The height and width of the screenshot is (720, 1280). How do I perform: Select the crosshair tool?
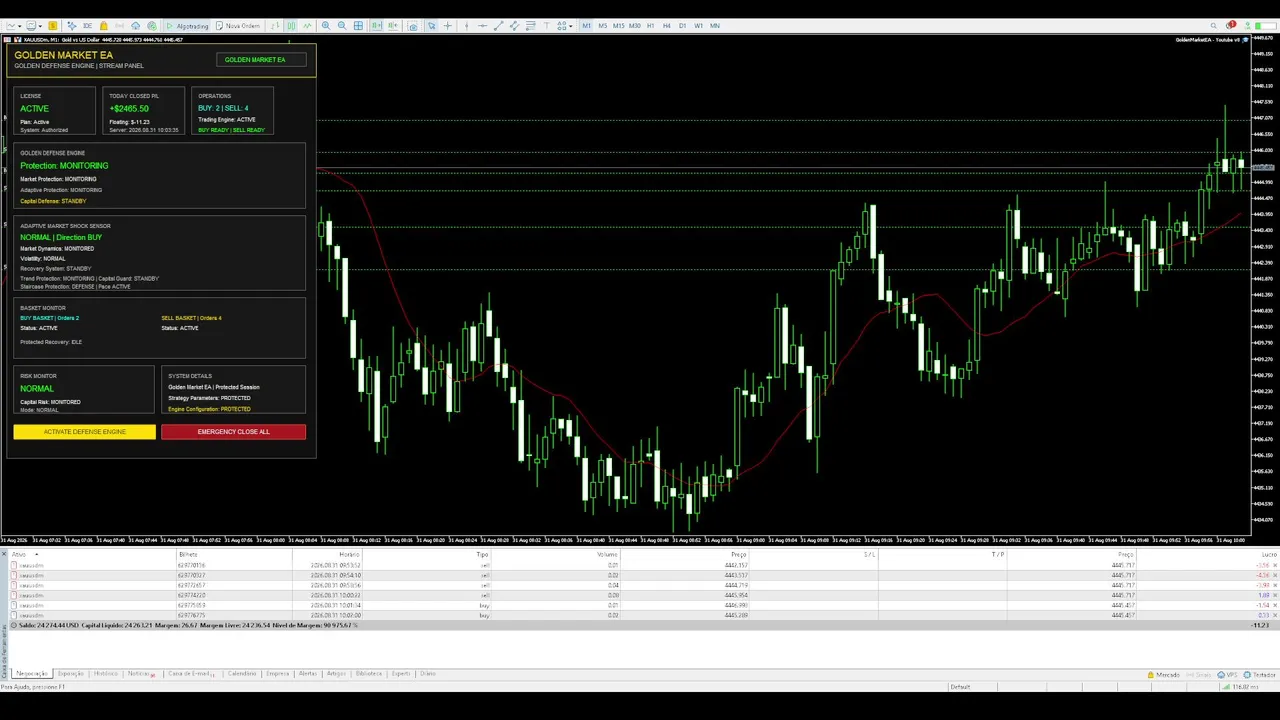click(447, 26)
